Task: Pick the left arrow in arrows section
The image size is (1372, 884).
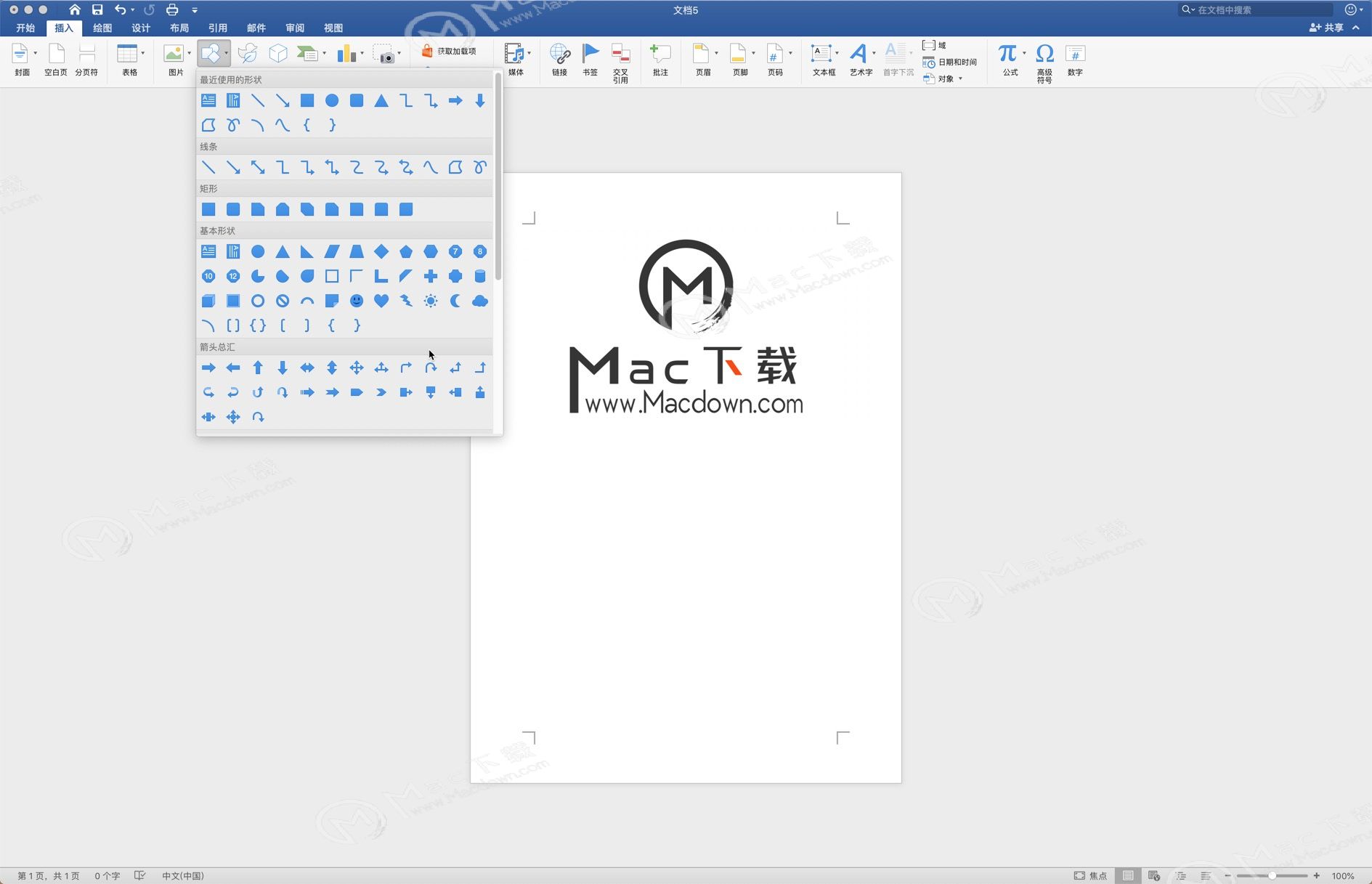Action: click(x=233, y=368)
